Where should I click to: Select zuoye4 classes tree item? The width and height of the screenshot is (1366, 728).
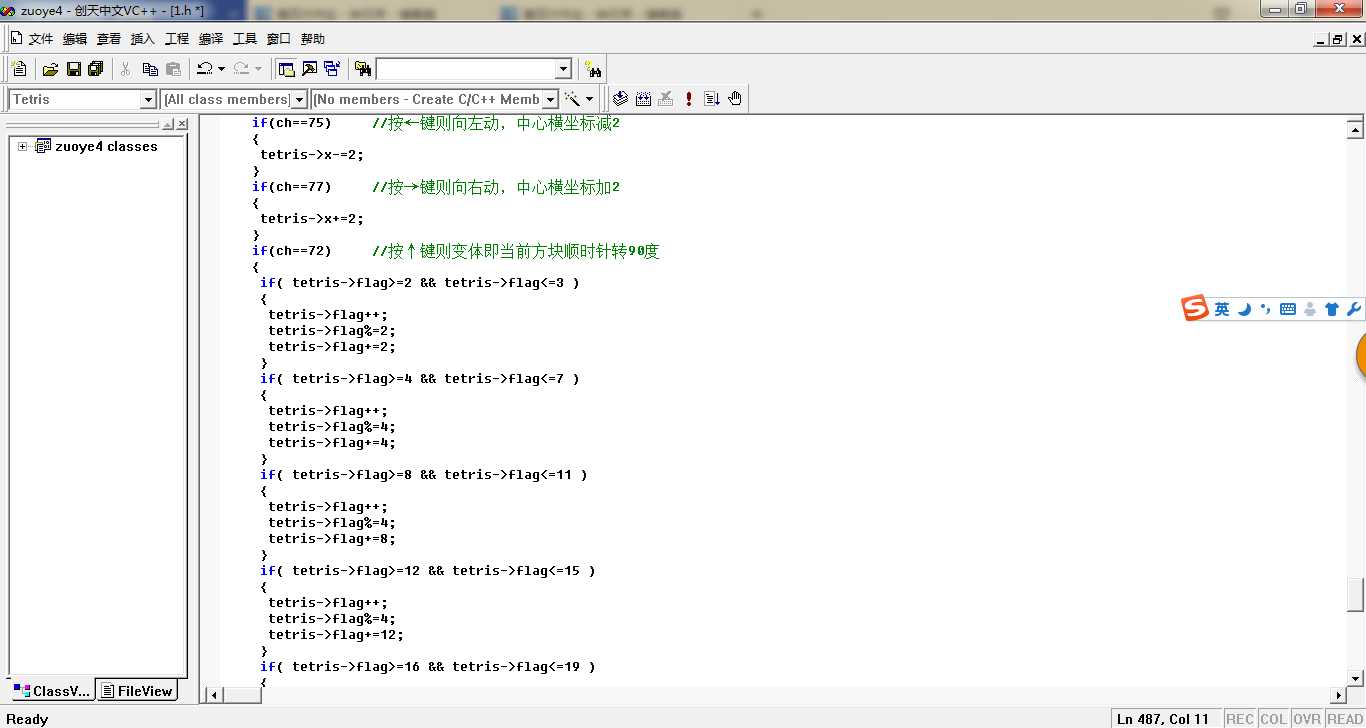click(106, 146)
